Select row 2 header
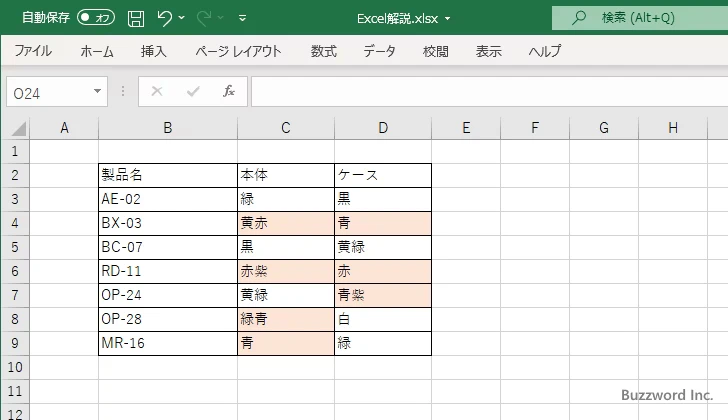 coord(15,175)
